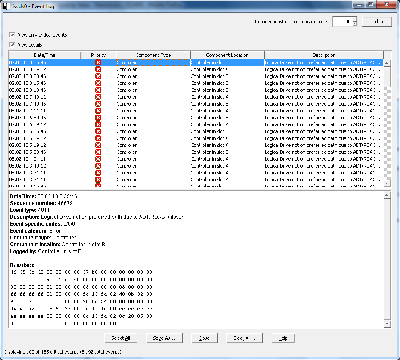The image size is (400, 360).
Task: Click the status bar critical events count text
Action: click(63, 352)
